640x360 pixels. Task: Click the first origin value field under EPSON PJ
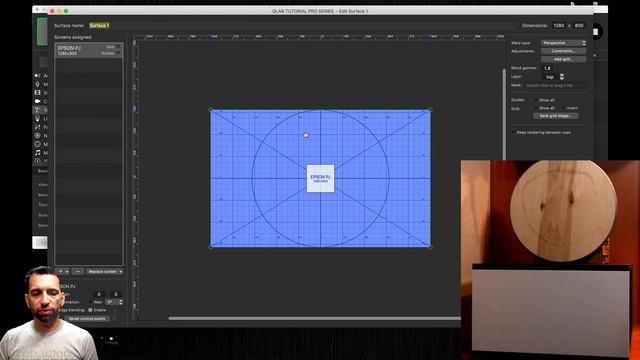(99, 294)
